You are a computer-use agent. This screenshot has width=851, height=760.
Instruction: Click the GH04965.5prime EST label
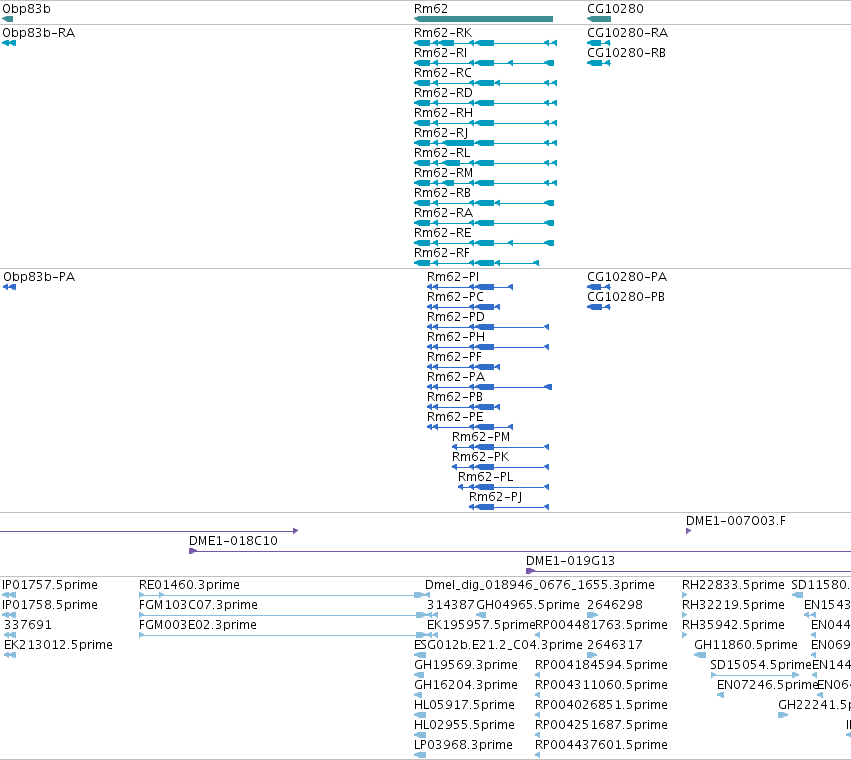[528, 605]
